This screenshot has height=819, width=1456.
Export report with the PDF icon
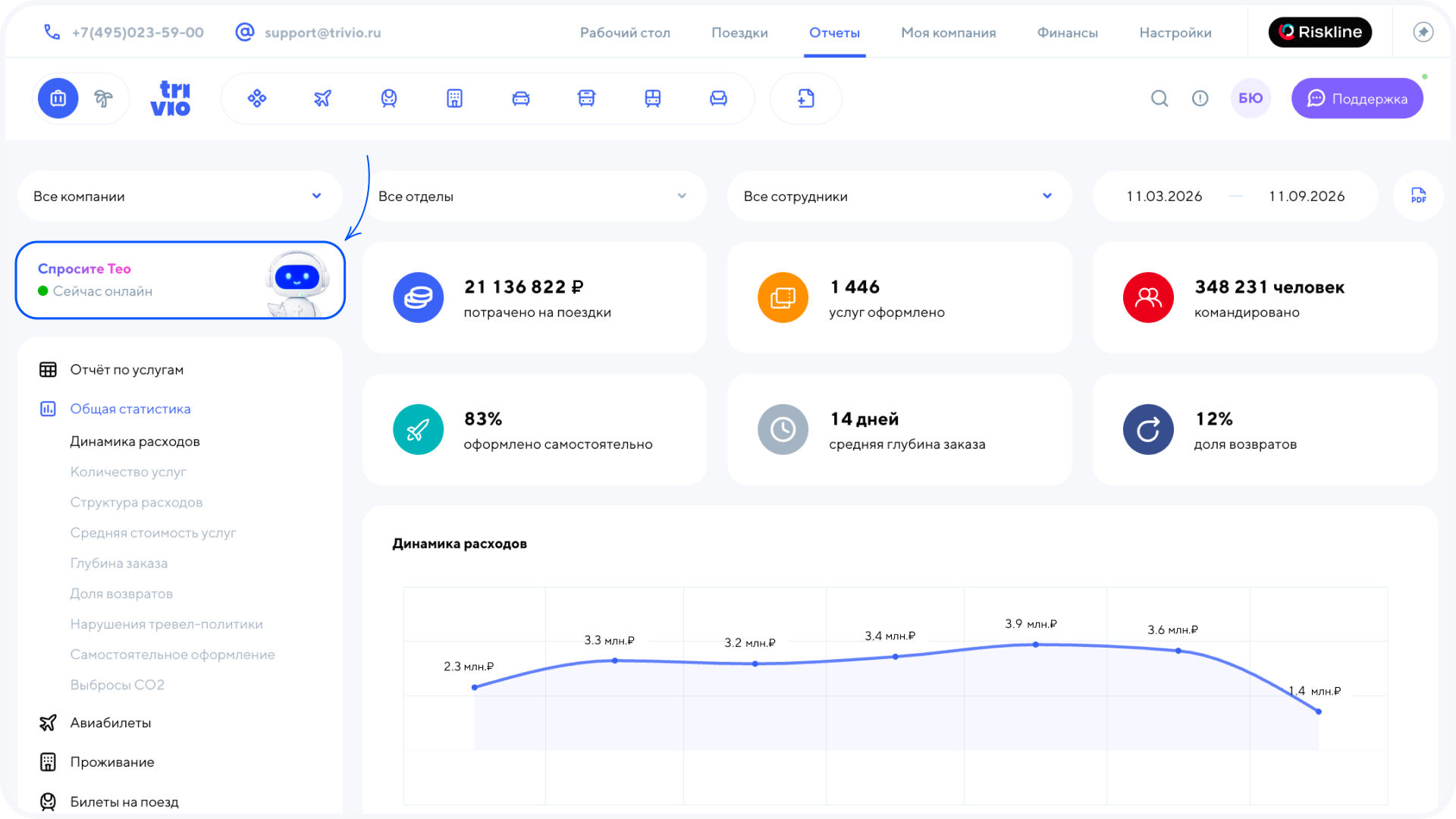1418,196
